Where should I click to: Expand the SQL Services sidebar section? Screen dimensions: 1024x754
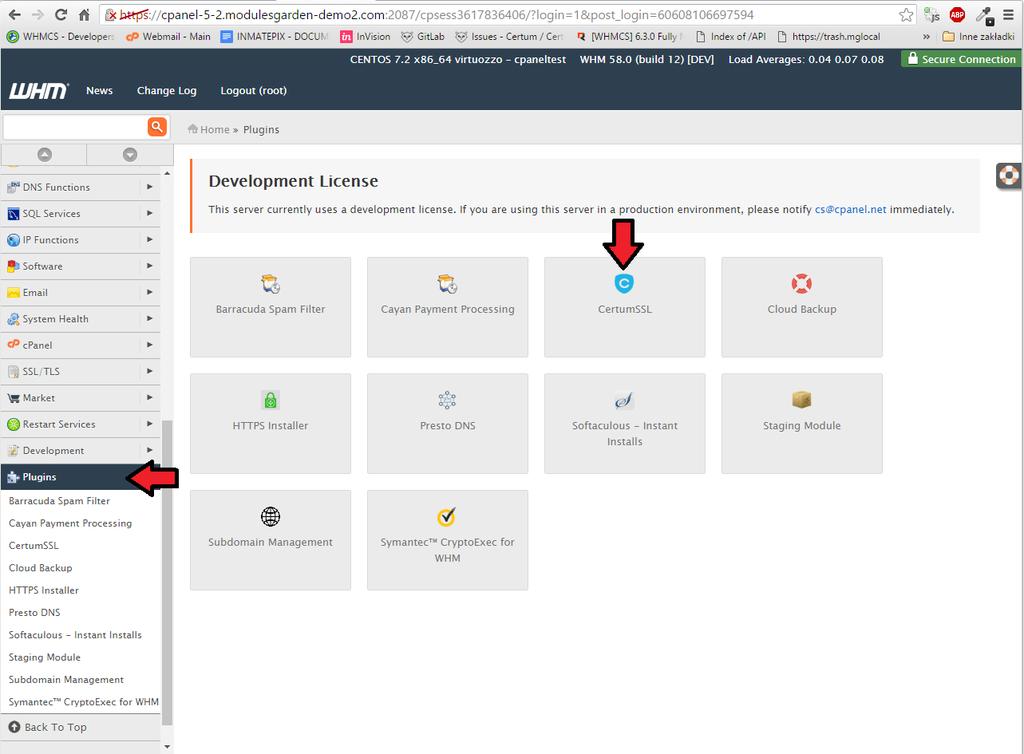(x=80, y=213)
